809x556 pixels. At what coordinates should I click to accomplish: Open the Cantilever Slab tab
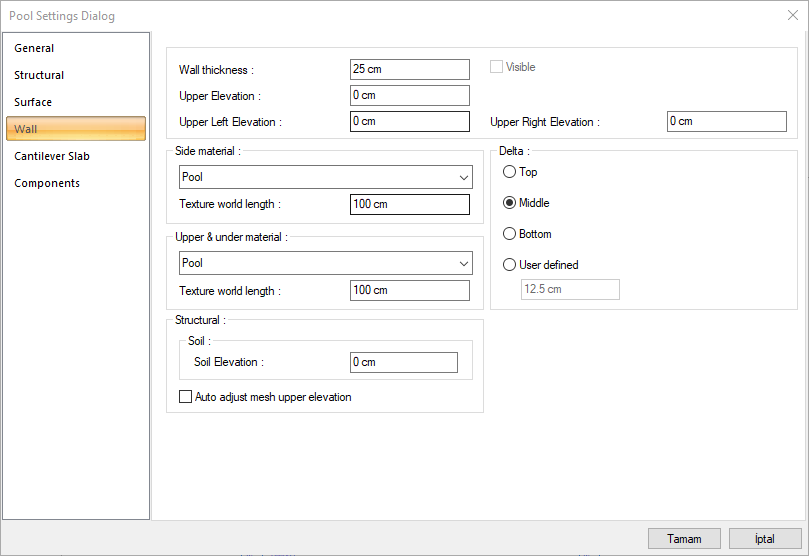pyautogui.click(x=52, y=156)
